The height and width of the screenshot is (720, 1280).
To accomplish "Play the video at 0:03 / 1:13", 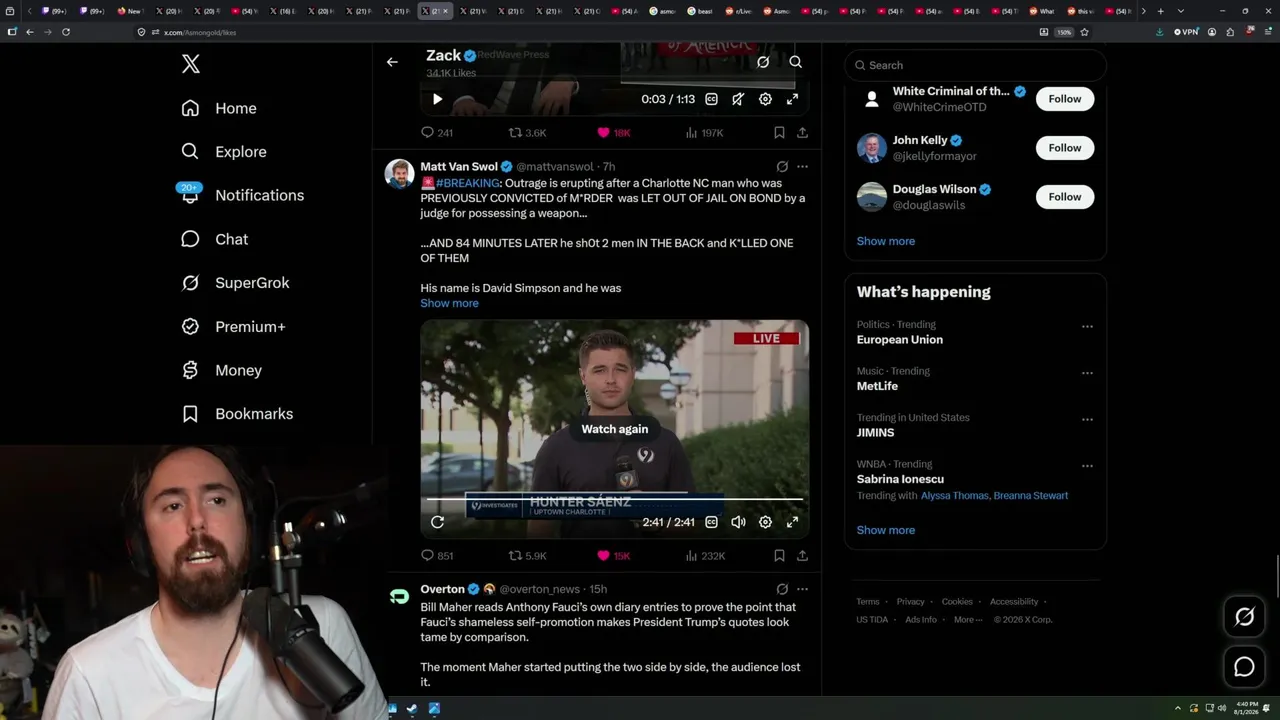I will 437,99.
